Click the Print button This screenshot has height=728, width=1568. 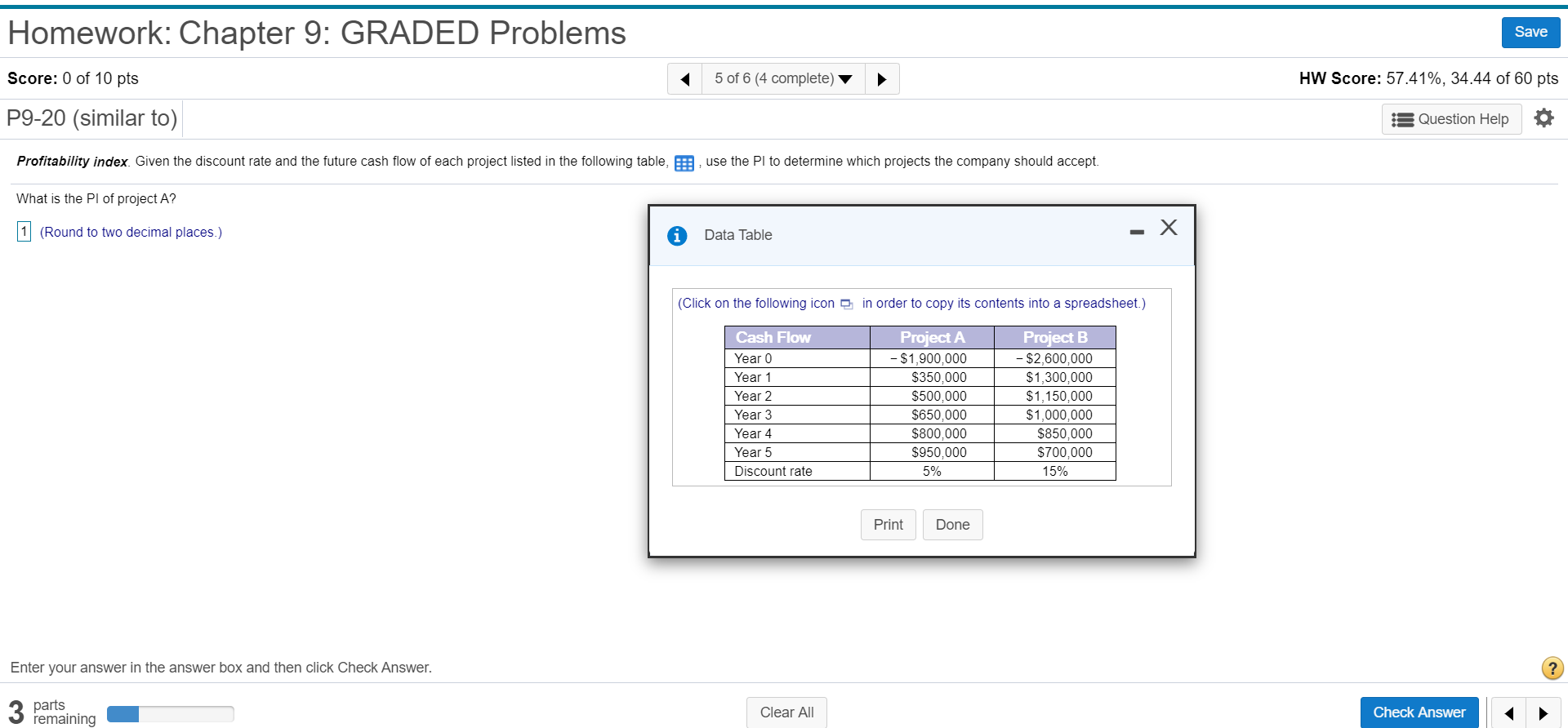pyautogui.click(x=888, y=525)
